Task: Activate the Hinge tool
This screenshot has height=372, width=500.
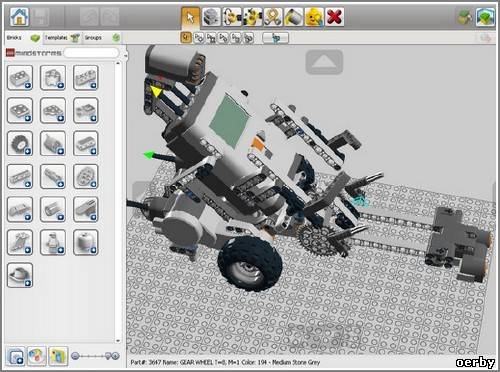Action: [x=232, y=17]
